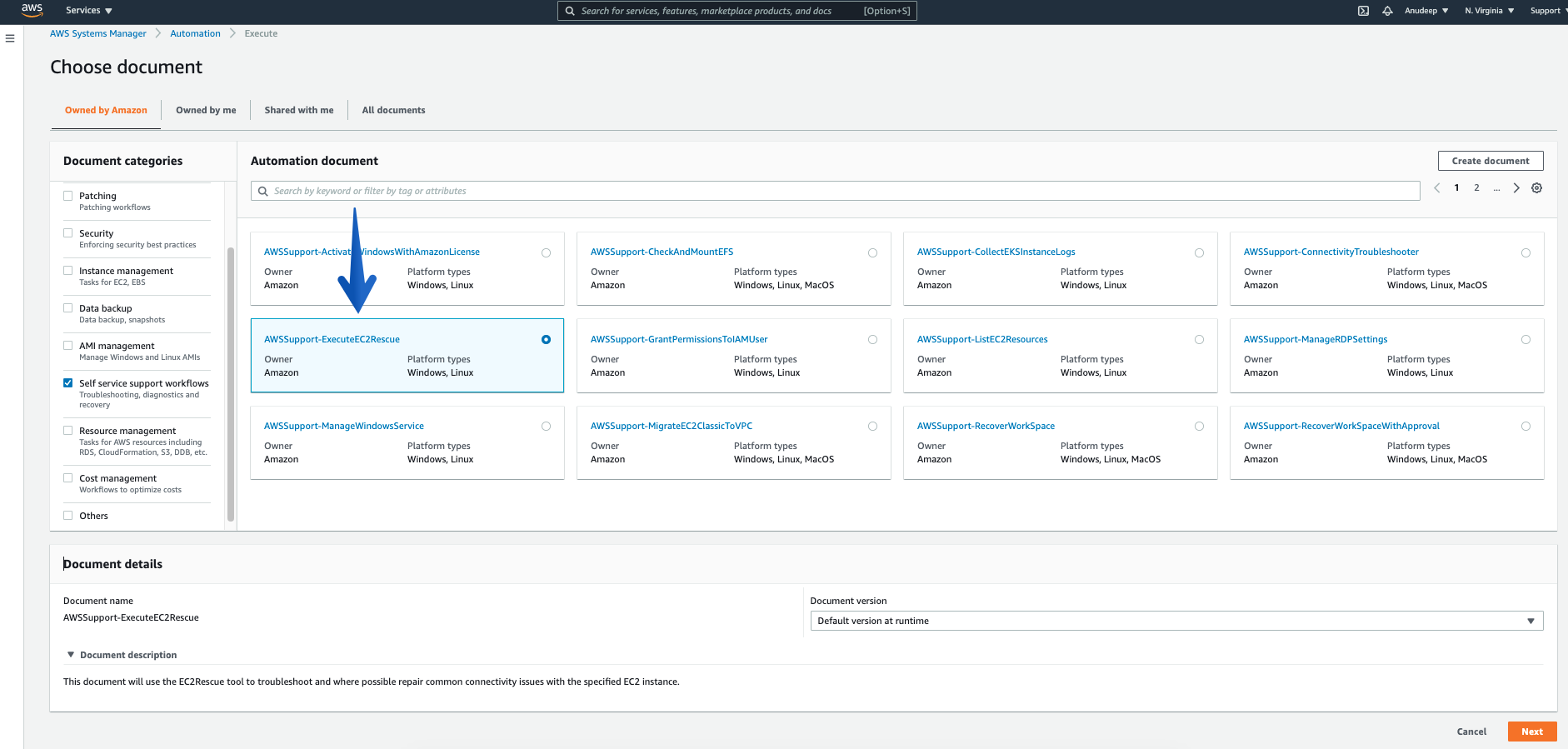Switch to Shared with me tab

[x=299, y=110]
